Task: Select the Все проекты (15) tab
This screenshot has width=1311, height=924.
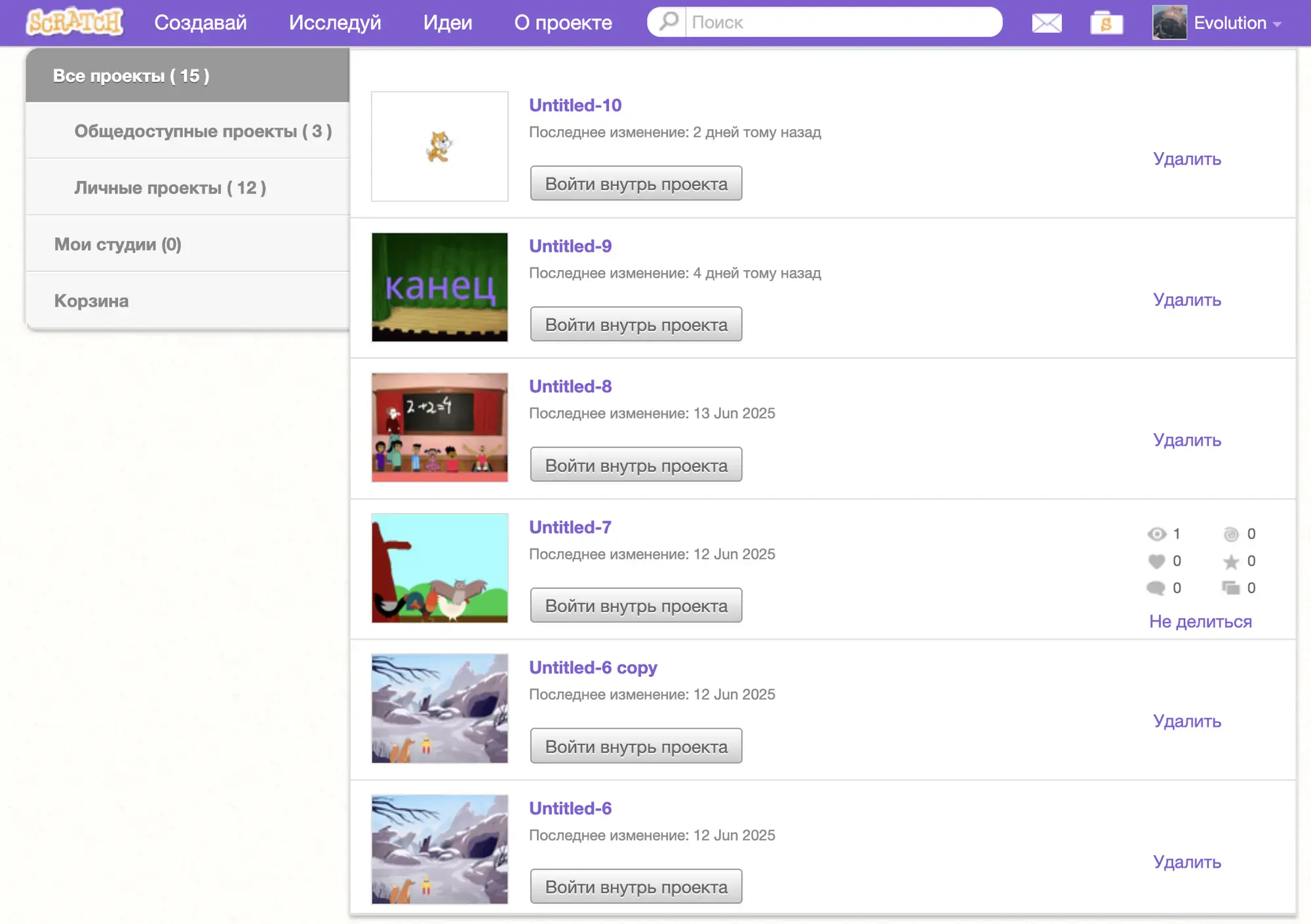Action: 187,75
